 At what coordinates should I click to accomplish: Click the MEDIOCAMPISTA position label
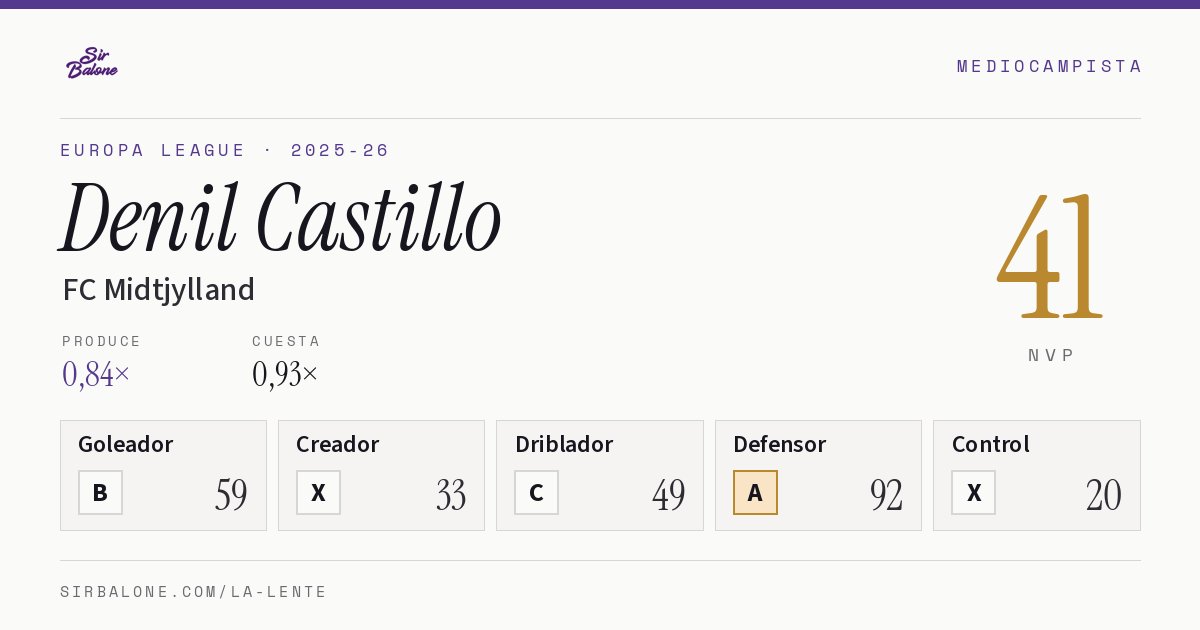coord(1049,66)
